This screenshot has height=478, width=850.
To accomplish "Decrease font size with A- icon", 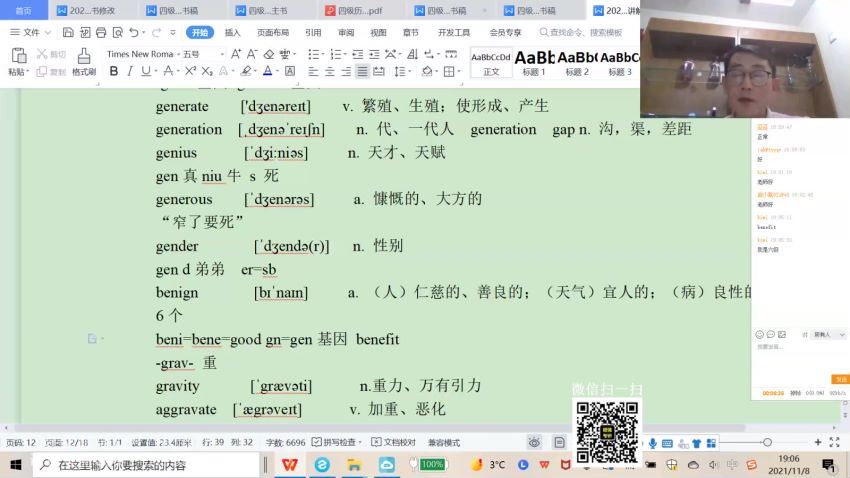I will [252, 54].
